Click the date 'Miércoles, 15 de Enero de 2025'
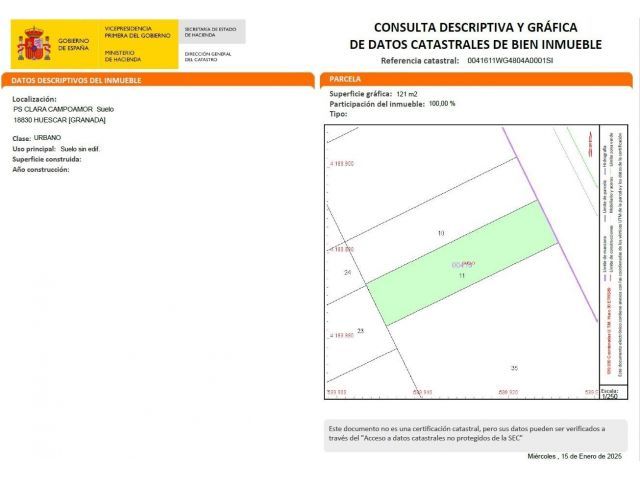This screenshot has height=480, width=640. point(574,456)
